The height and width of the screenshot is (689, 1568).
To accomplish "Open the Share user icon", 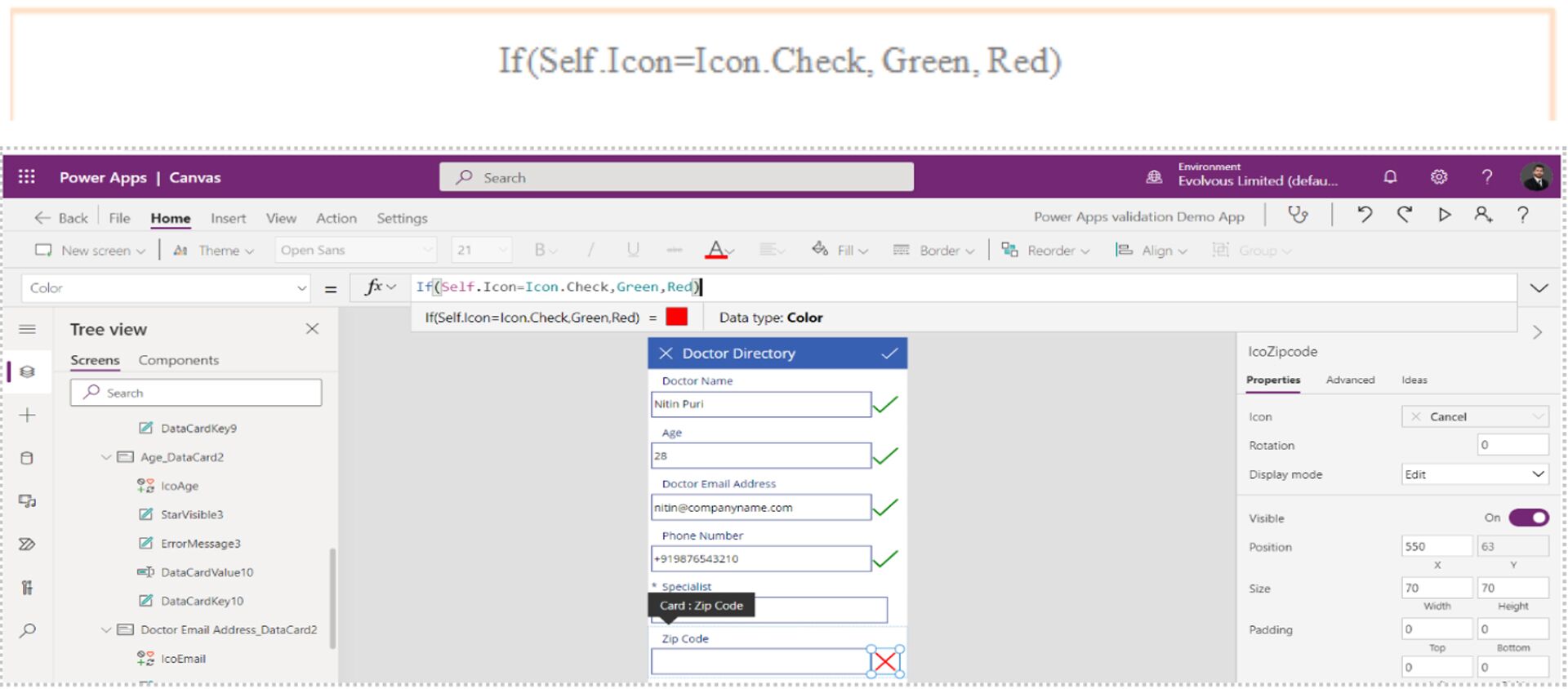I will (1483, 216).
